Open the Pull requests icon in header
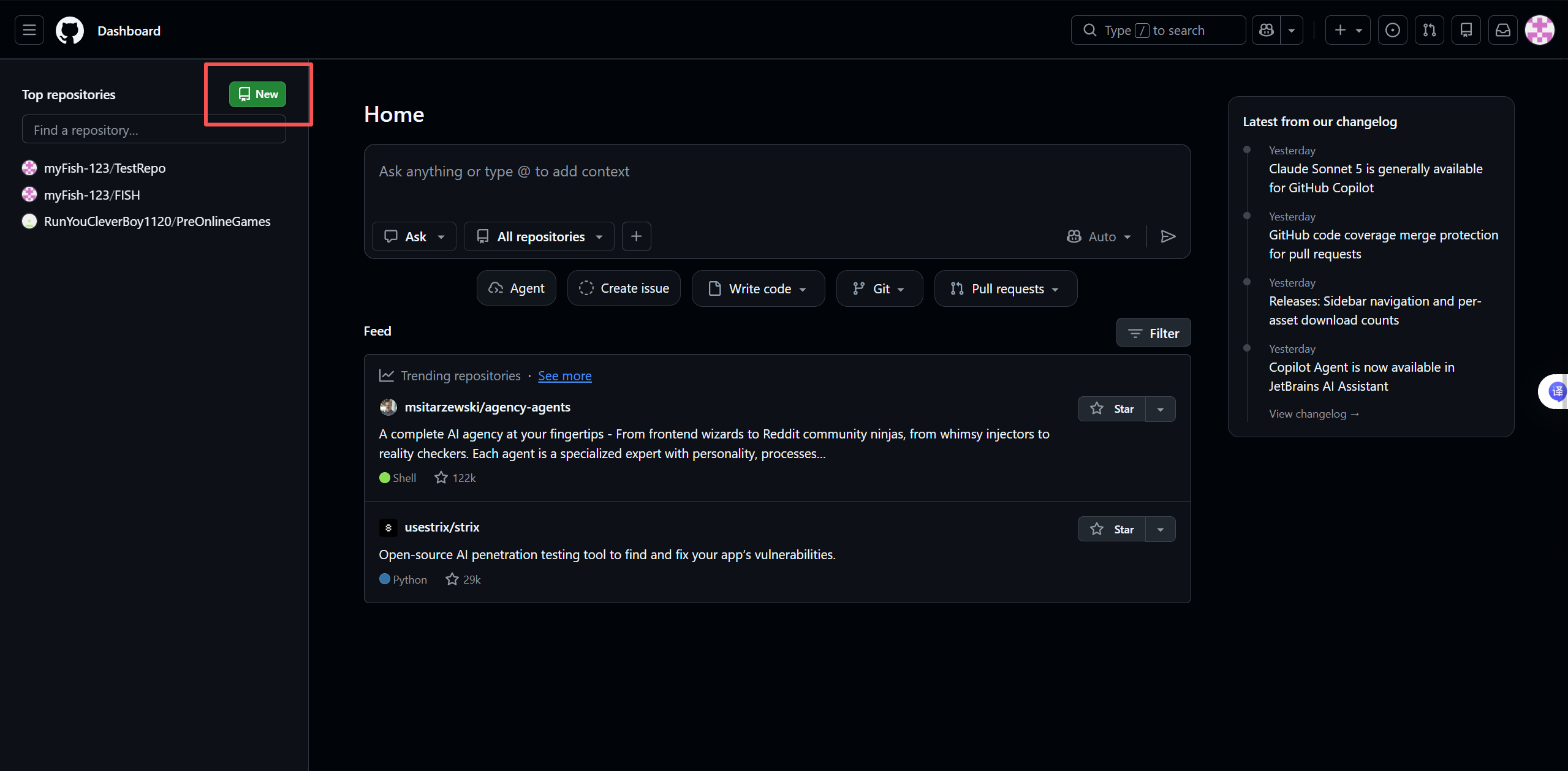The height and width of the screenshot is (771, 1568). (x=1429, y=30)
